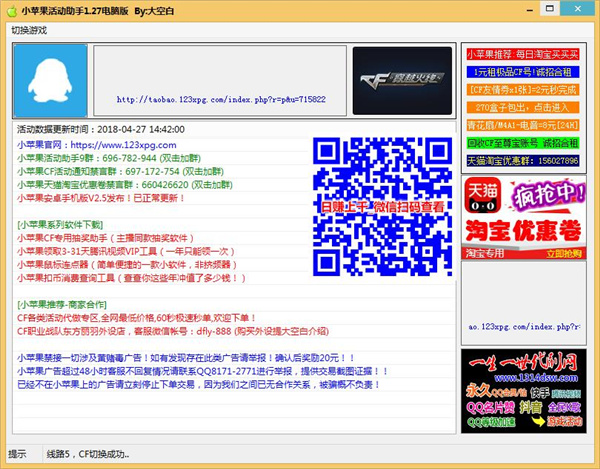The height and width of the screenshot is (469, 600).
Task: Click the 立即抢购 text on Taobao banner
Action: (x=564, y=254)
